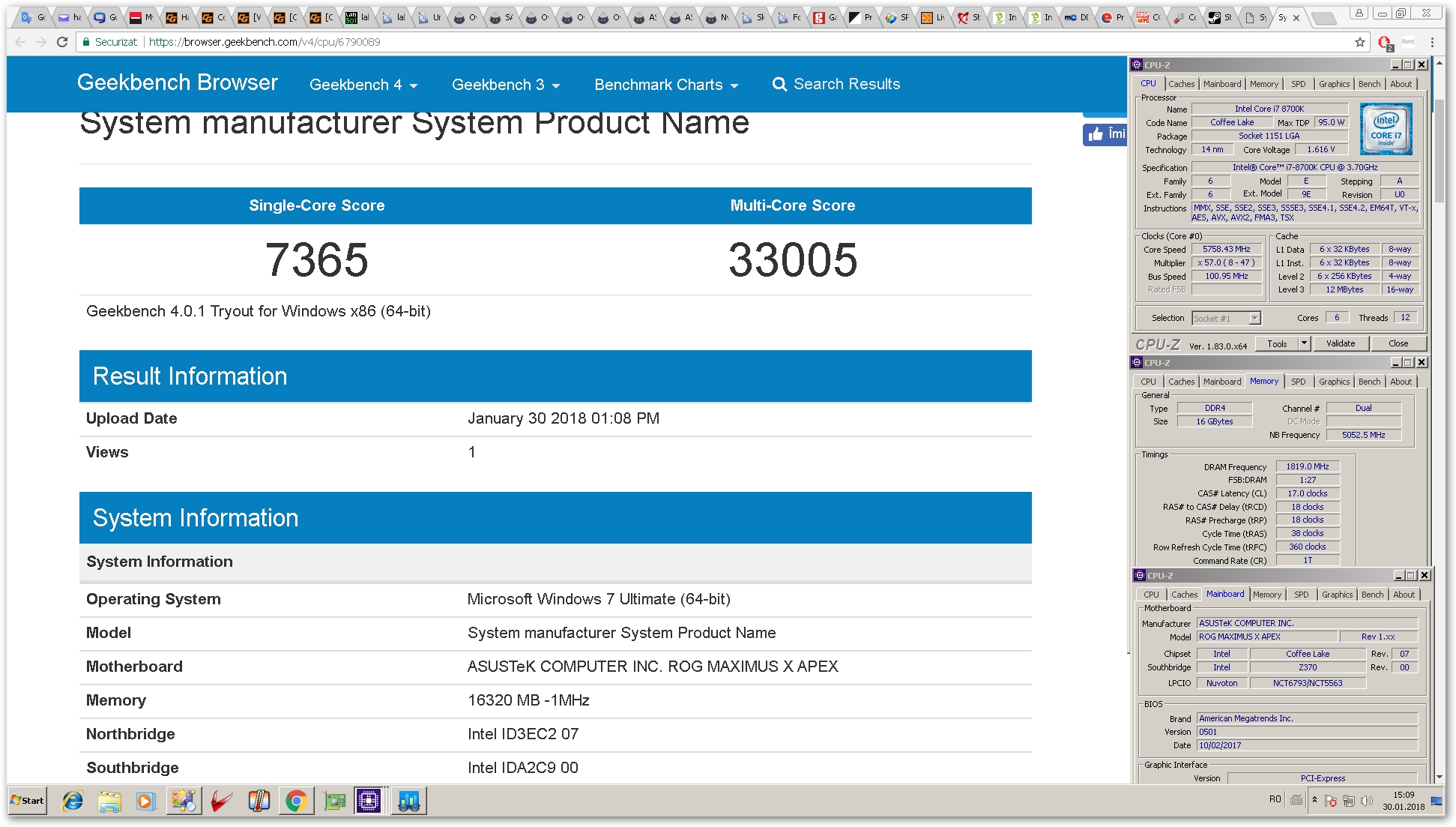This screenshot has height=827, width=1456.
Task: Open the Geekbench bar-chart icon in taskbar
Action: coord(408,801)
